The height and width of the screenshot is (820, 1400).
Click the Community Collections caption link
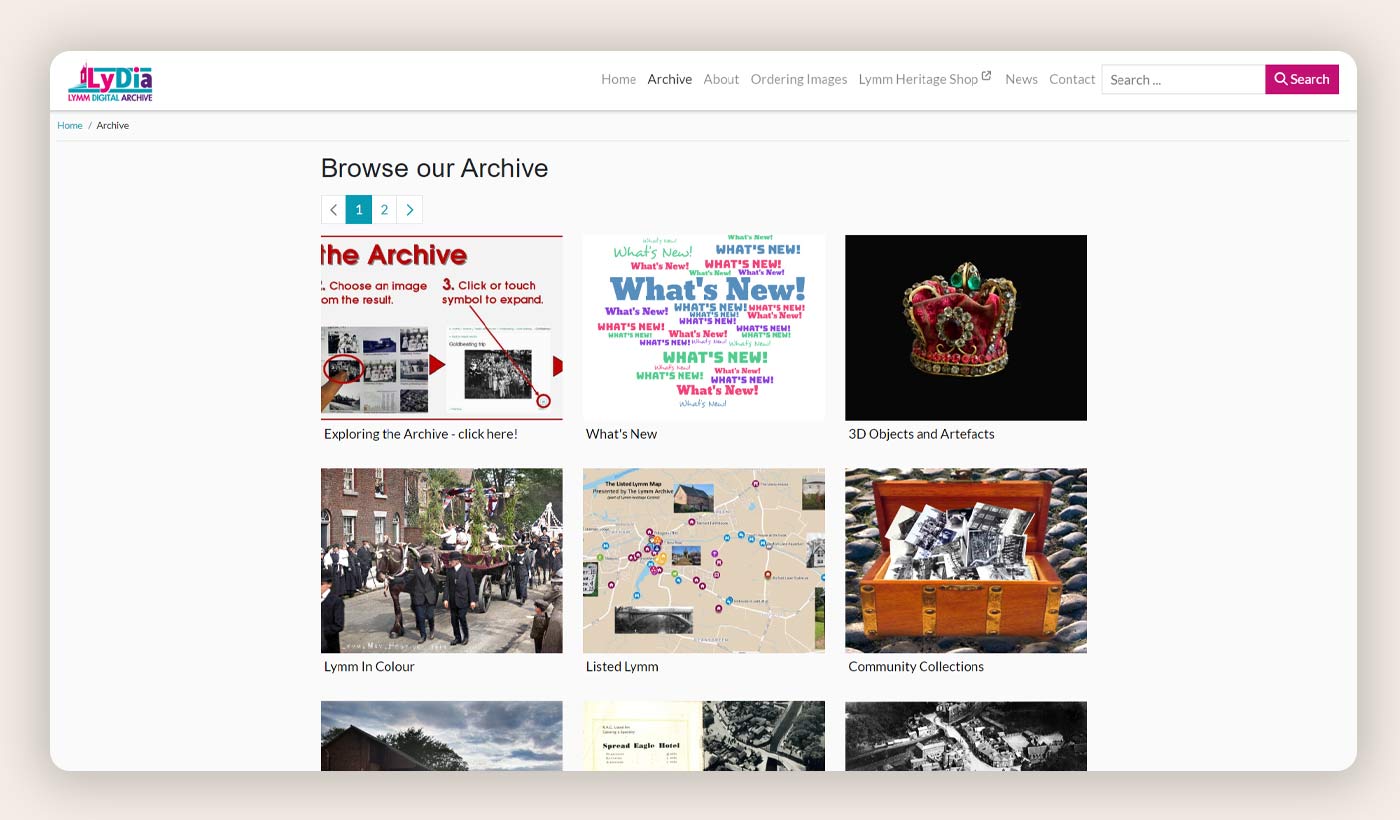tap(916, 666)
